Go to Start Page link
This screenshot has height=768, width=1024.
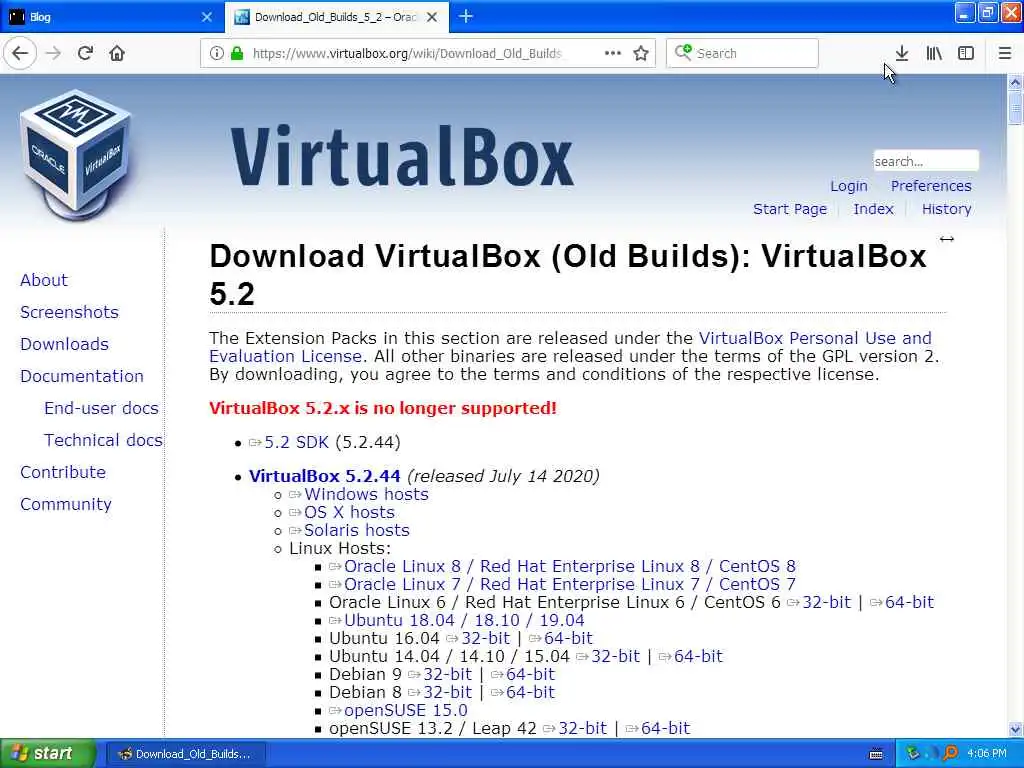[x=790, y=209]
